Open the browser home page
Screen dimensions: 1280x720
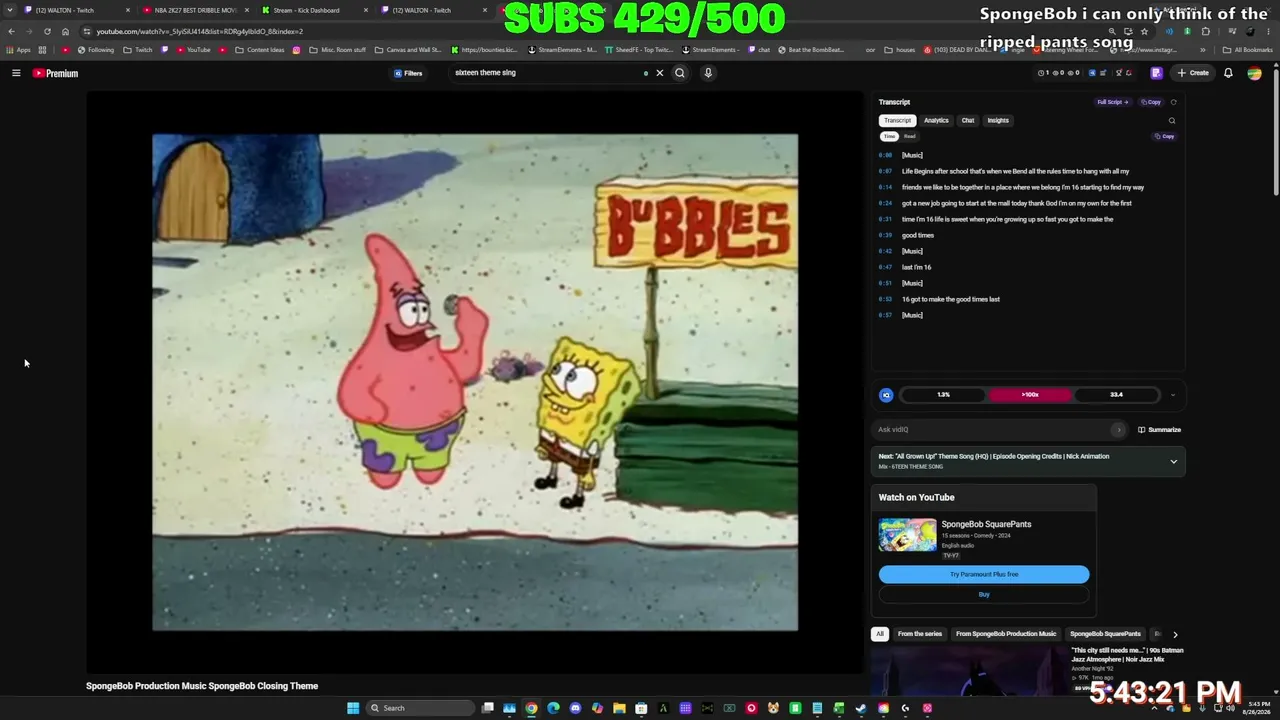[66, 31]
